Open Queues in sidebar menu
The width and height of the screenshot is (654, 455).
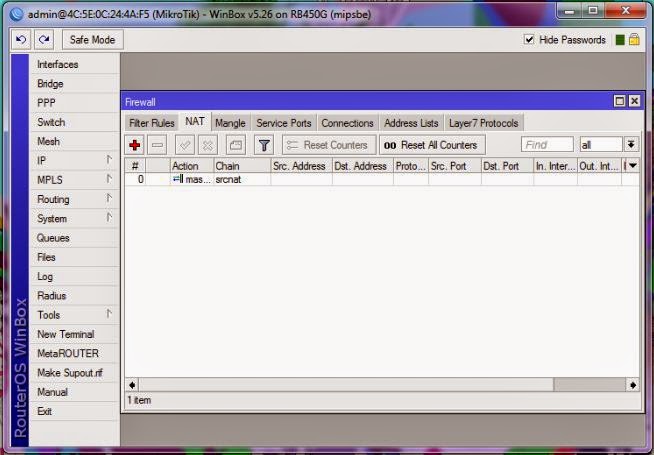tap(75, 238)
